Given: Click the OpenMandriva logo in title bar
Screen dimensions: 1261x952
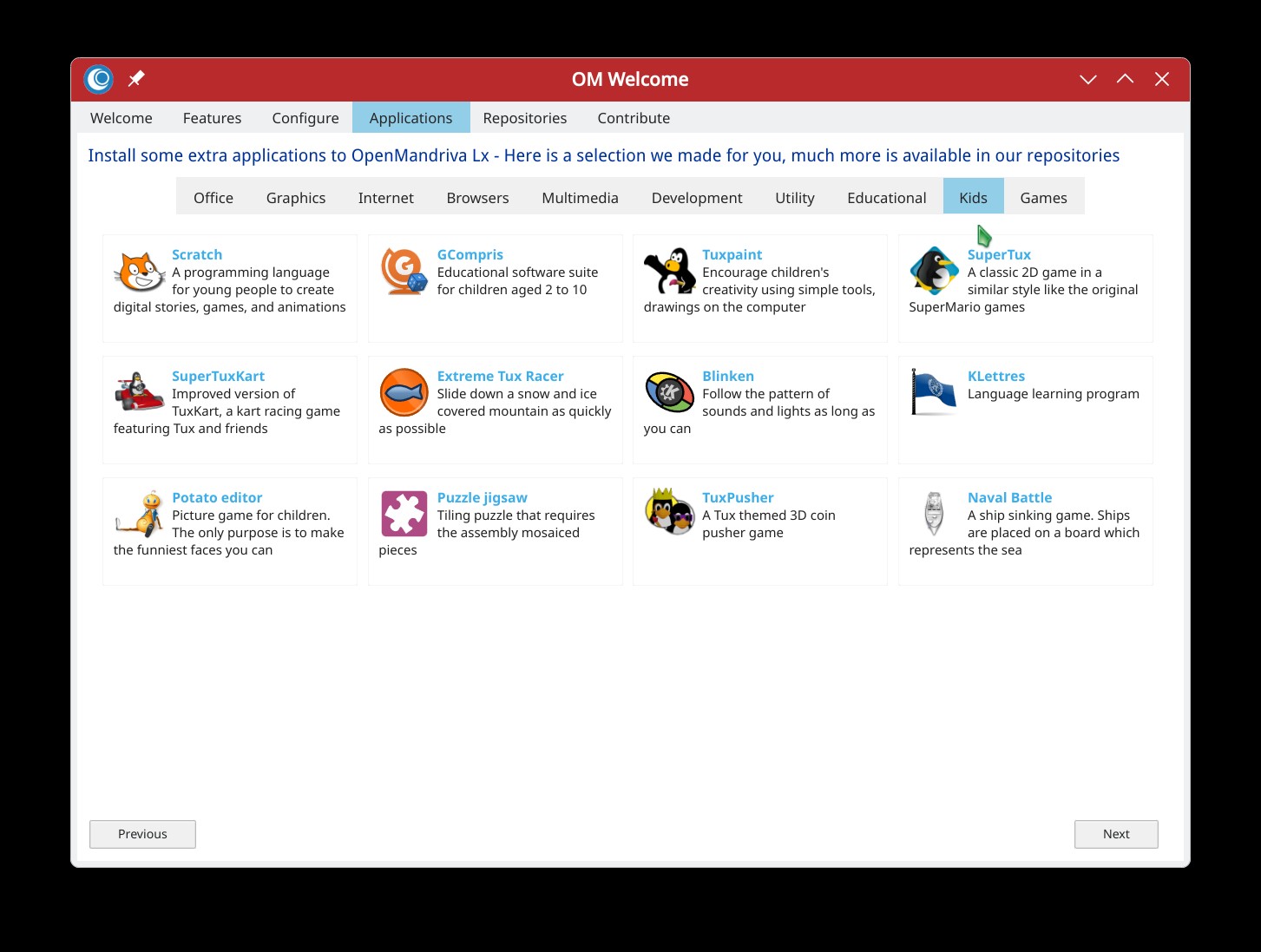Looking at the screenshot, I should point(99,80).
